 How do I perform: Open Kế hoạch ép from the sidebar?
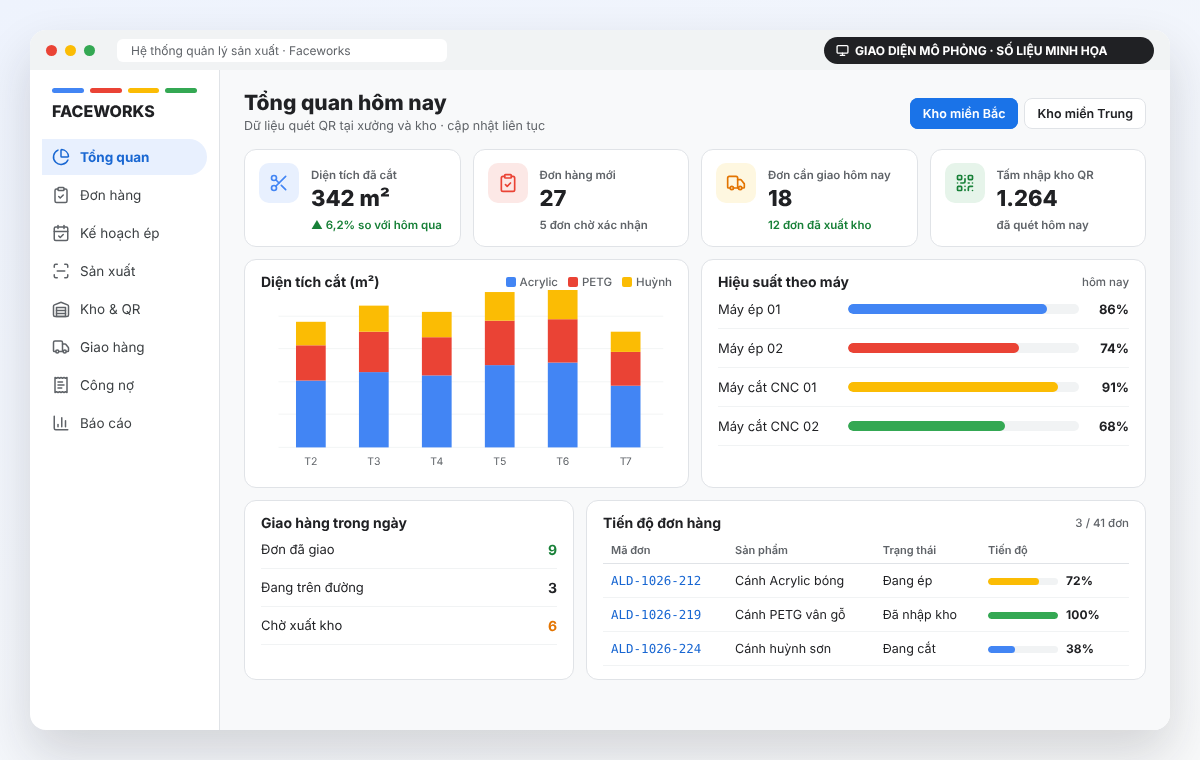[x=124, y=233]
